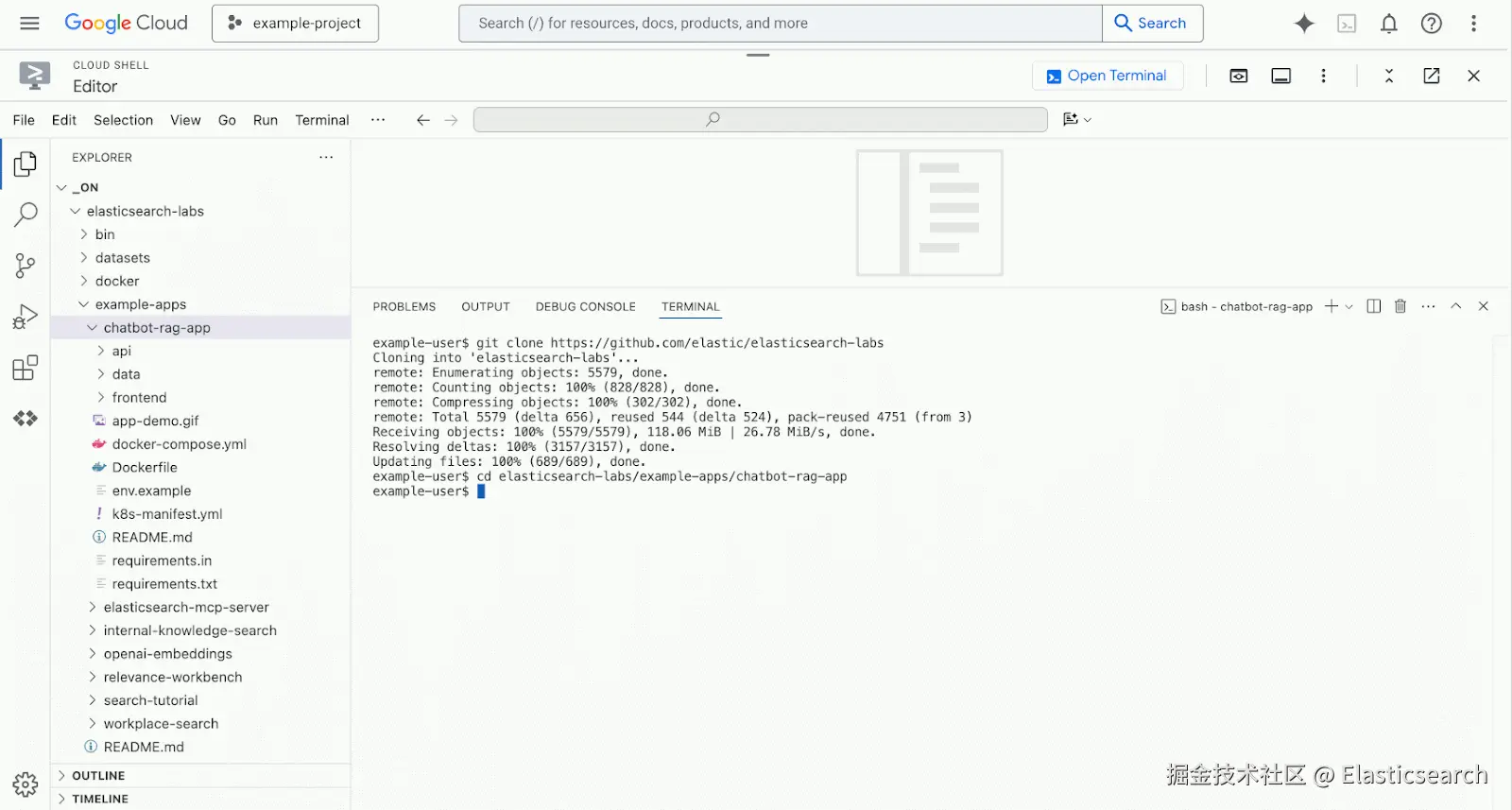Focus the Google Cloud resource search field
Image resolution: width=1512 pixels, height=810 pixels.
tap(781, 24)
